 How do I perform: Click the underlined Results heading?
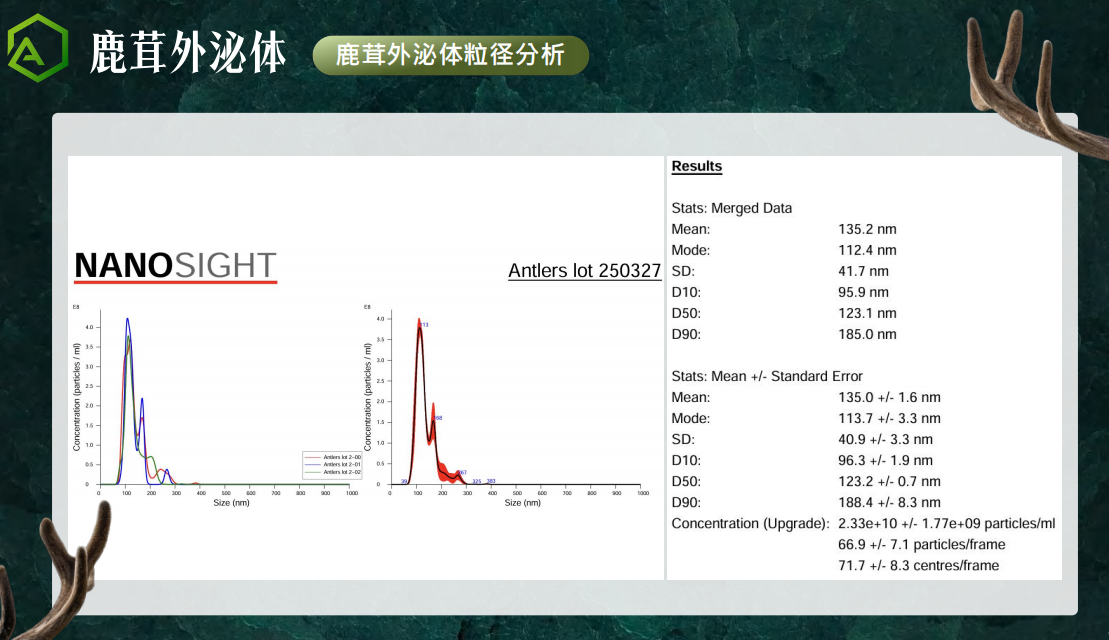696,166
